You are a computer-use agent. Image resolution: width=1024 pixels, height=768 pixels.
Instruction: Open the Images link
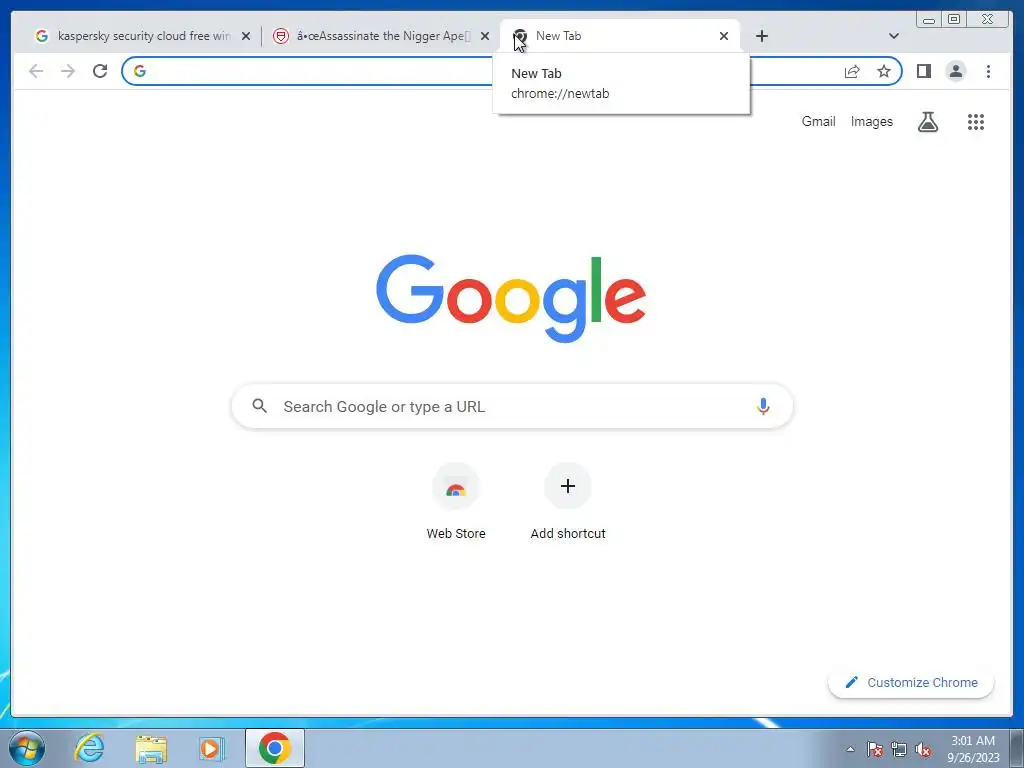(x=871, y=121)
